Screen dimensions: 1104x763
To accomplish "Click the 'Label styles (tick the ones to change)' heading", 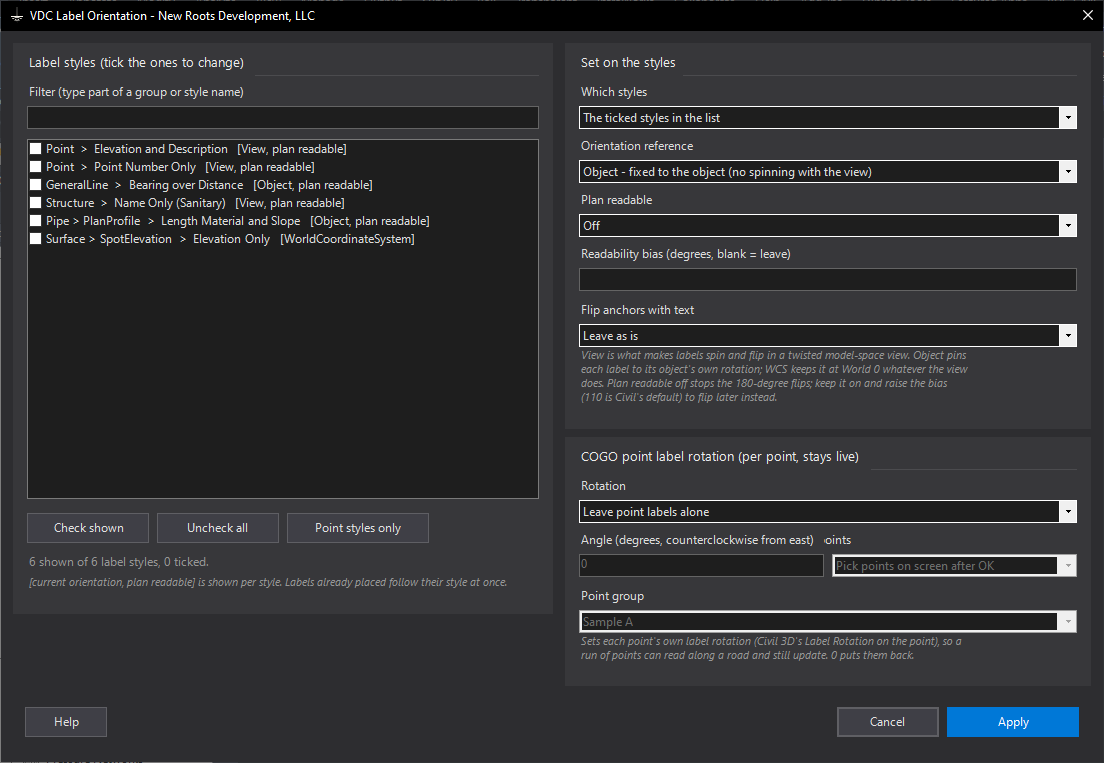I will [136, 63].
